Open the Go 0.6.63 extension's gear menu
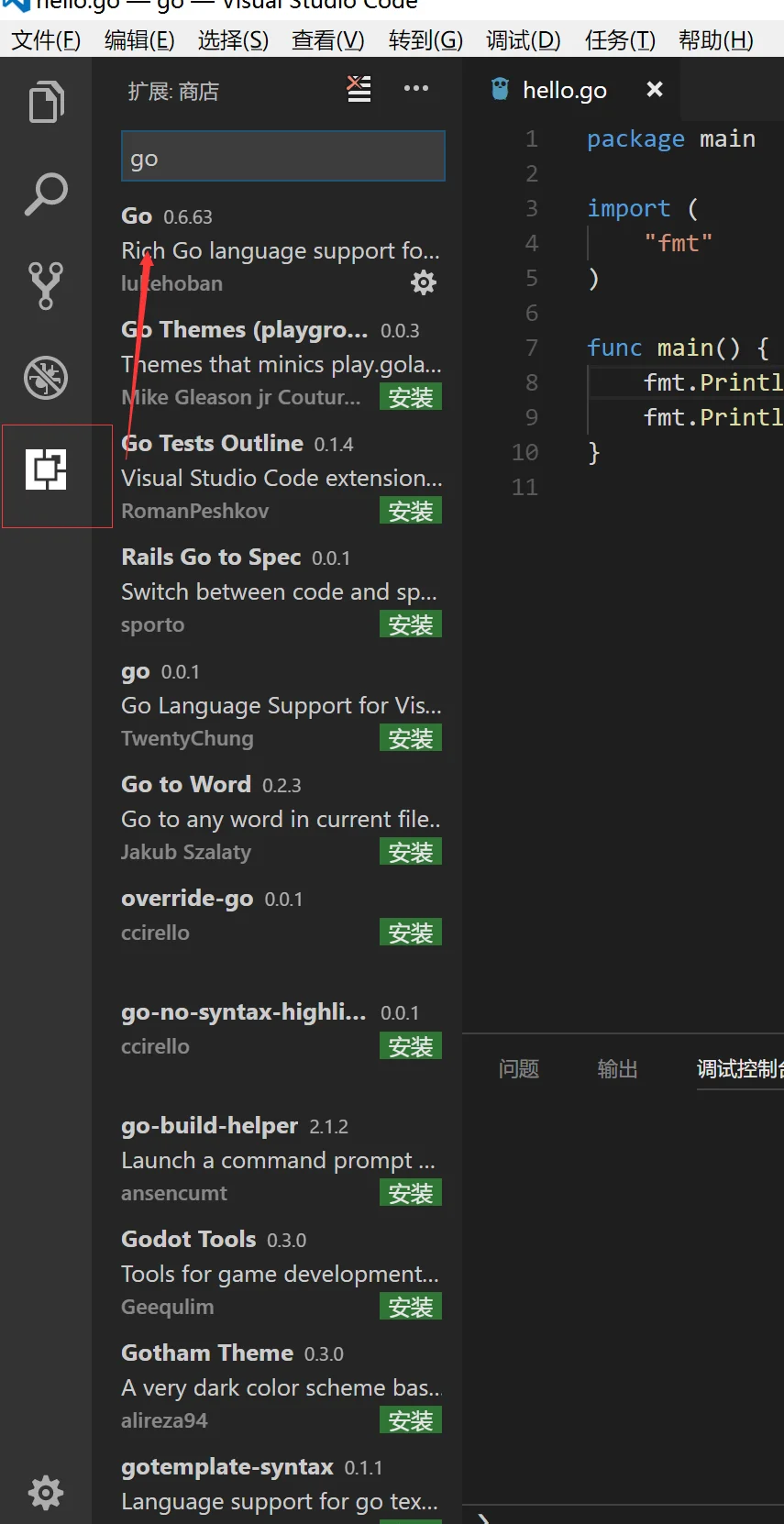 pyautogui.click(x=423, y=282)
